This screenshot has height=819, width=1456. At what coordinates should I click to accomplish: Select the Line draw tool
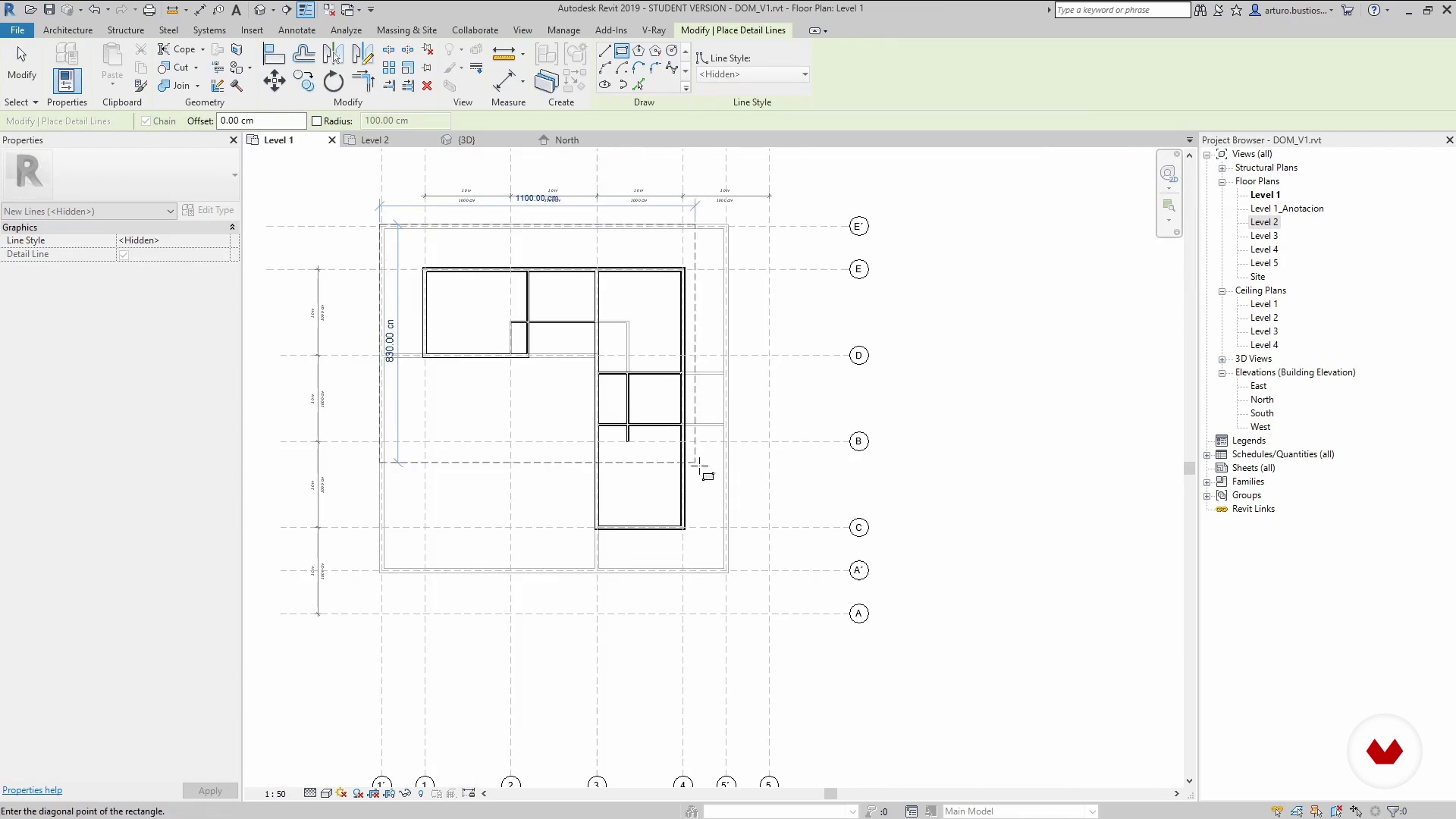click(x=604, y=51)
